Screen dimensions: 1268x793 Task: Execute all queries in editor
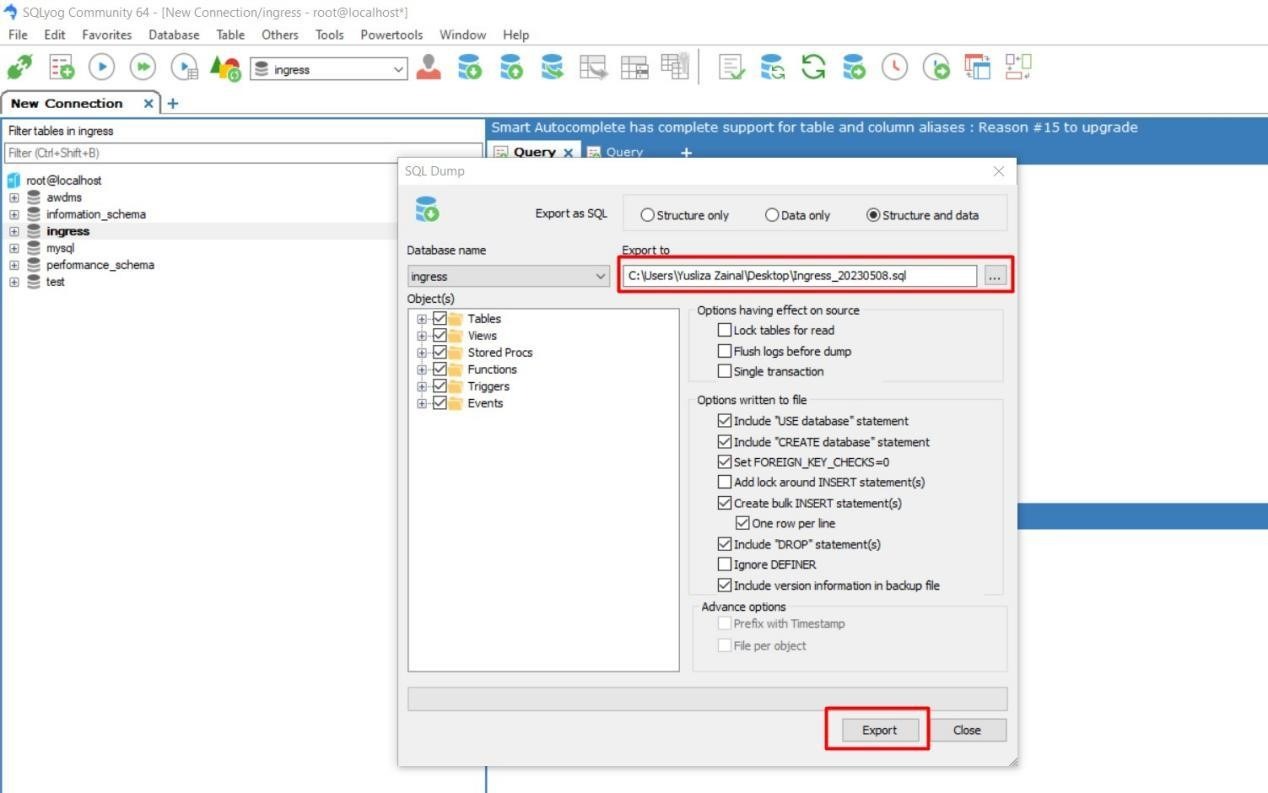coord(142,67)
